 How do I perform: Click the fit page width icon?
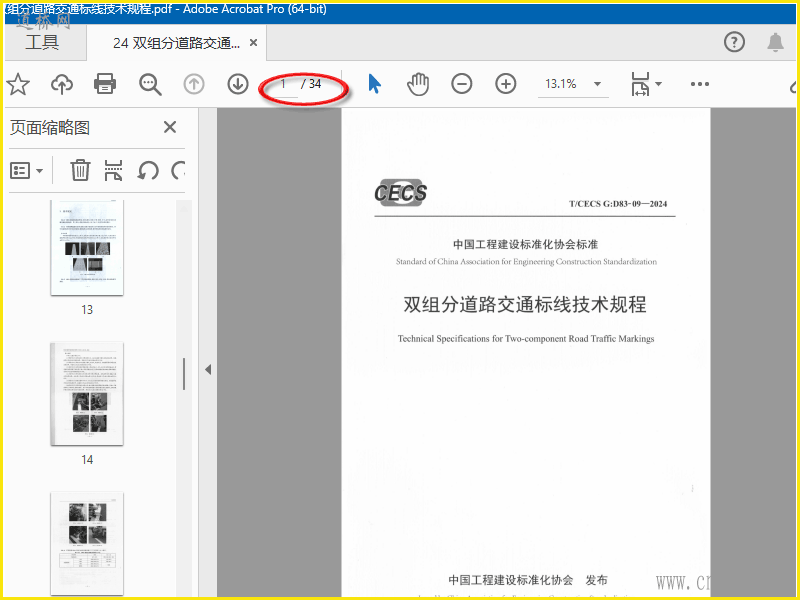(x=640, y=84)
